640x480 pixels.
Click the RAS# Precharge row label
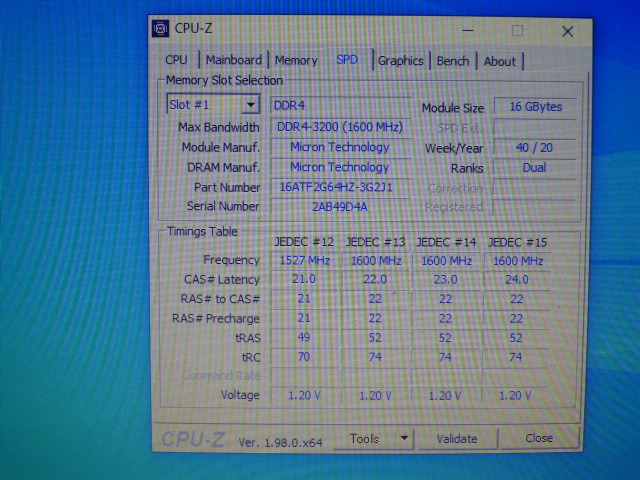(216, 318)
